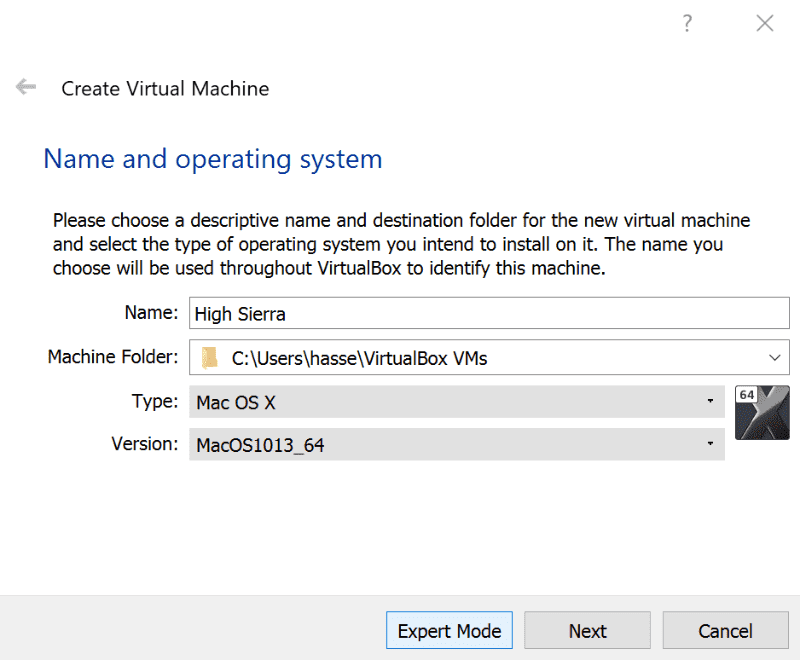Click the OS version preview thumbnail
The height and width of the screenshot is (660, 800).
coord(762,412)
